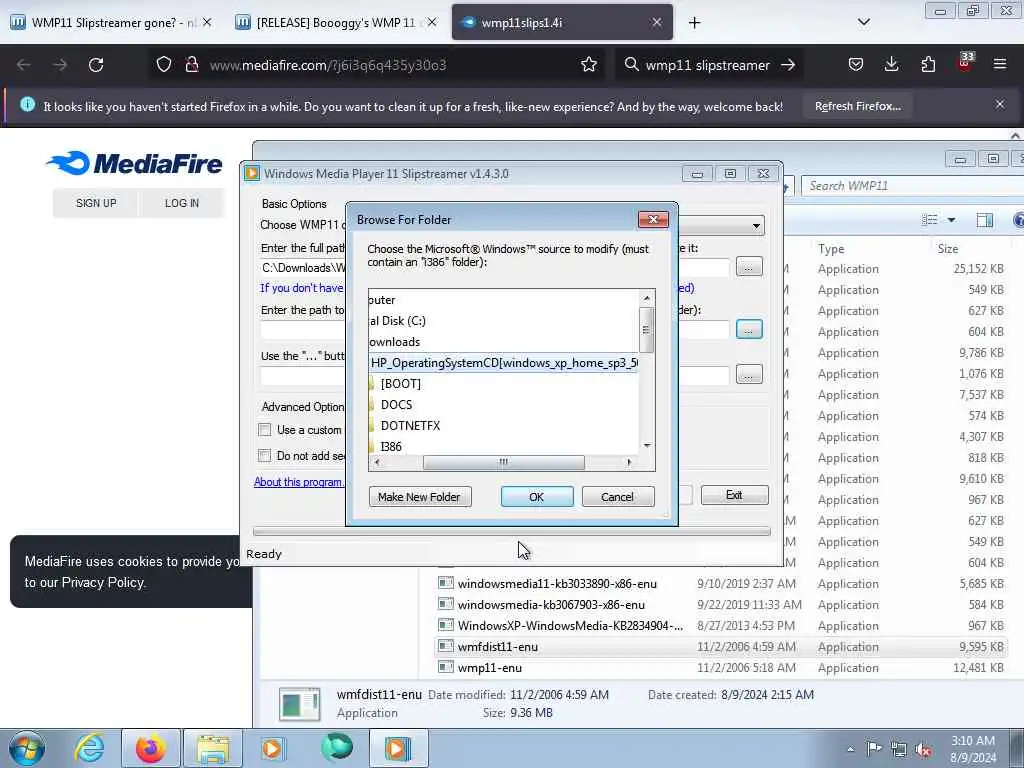Click the highlighted browse button for the path field

pos(748,329)
